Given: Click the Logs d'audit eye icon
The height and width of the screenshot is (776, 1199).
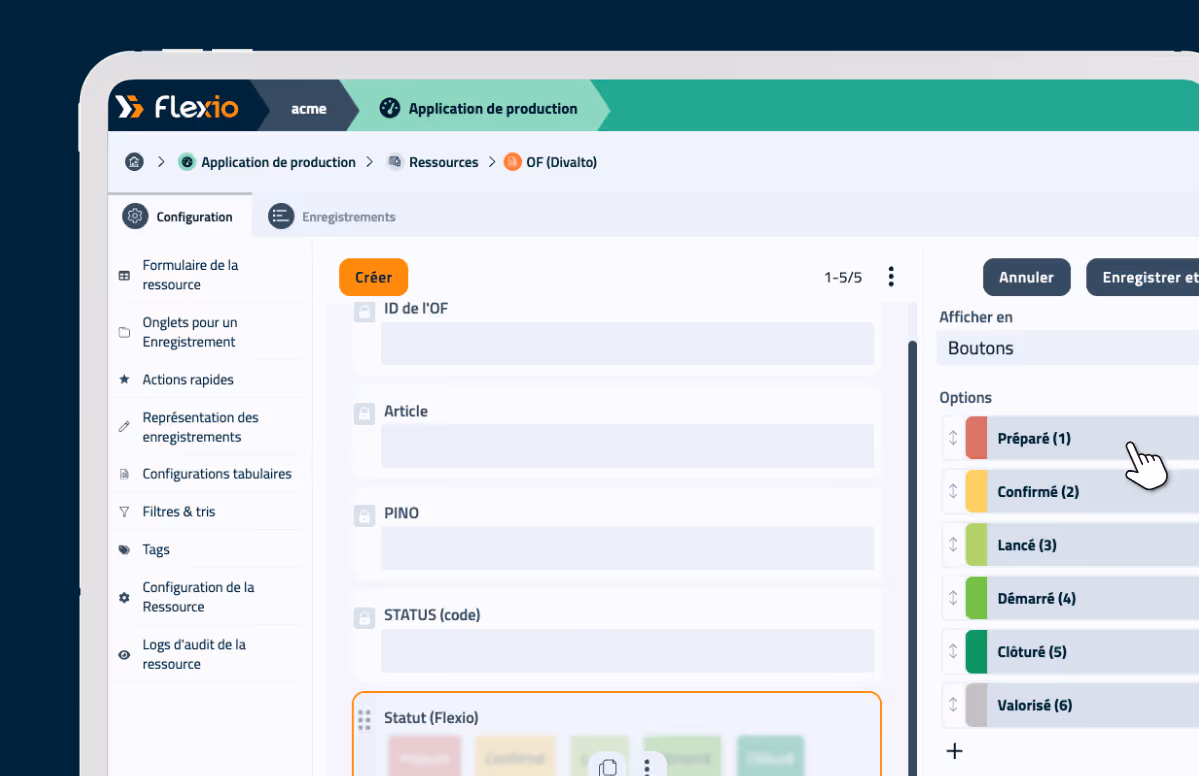Looking at the screenshot, I should click(x=124, y=654).
